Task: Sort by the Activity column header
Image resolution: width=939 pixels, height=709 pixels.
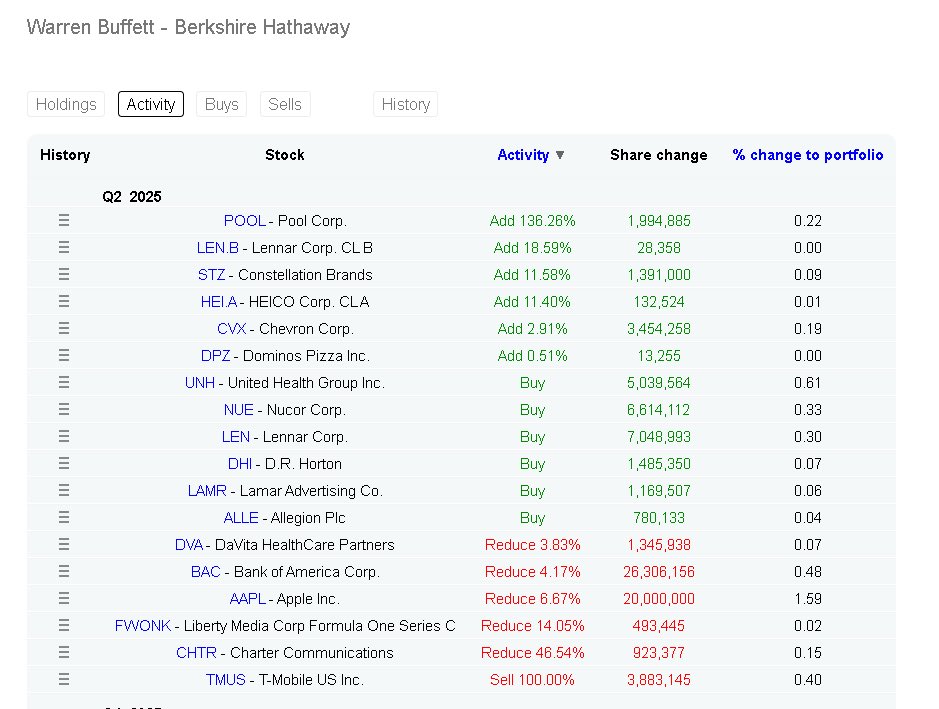Action: [x=524, y=155]
